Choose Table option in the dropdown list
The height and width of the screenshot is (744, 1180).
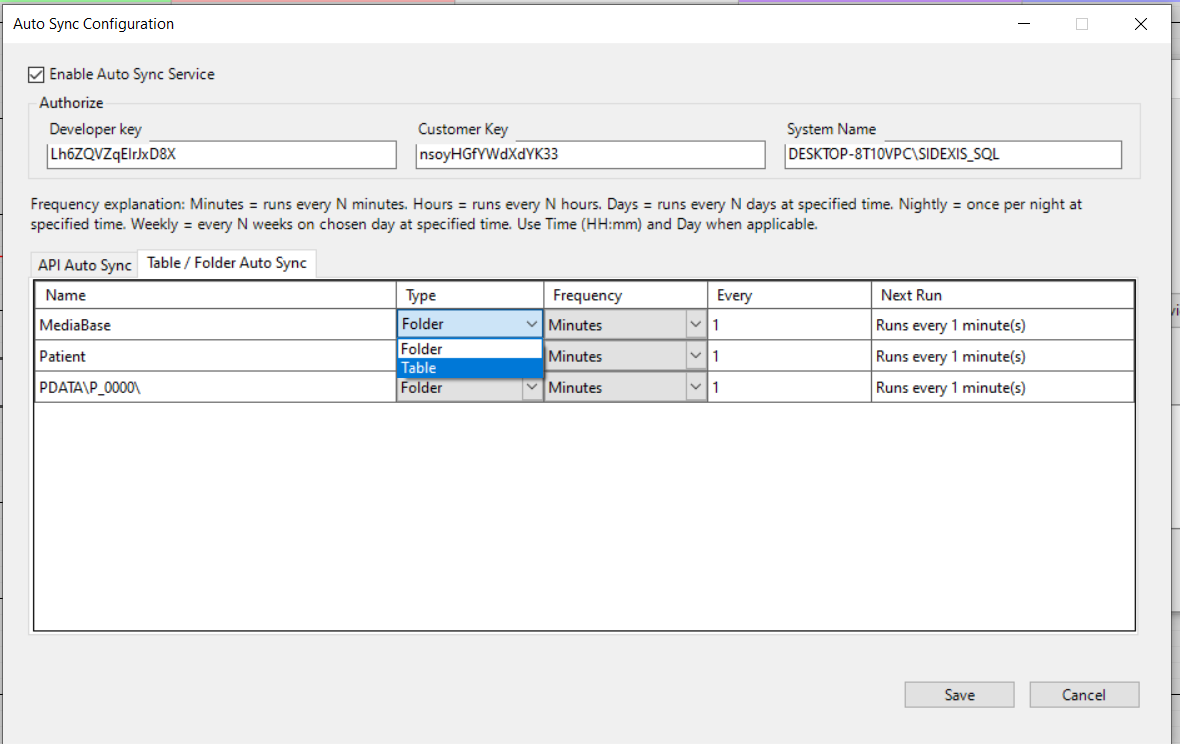(x=470, y=368)
